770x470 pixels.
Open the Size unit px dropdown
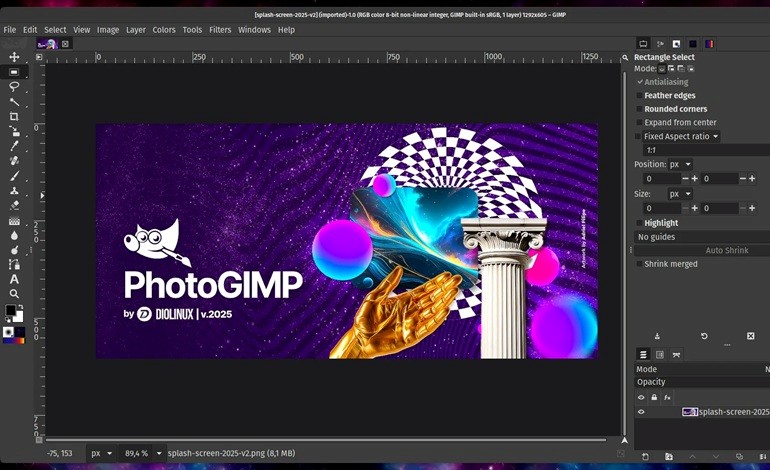click(680, 194)
